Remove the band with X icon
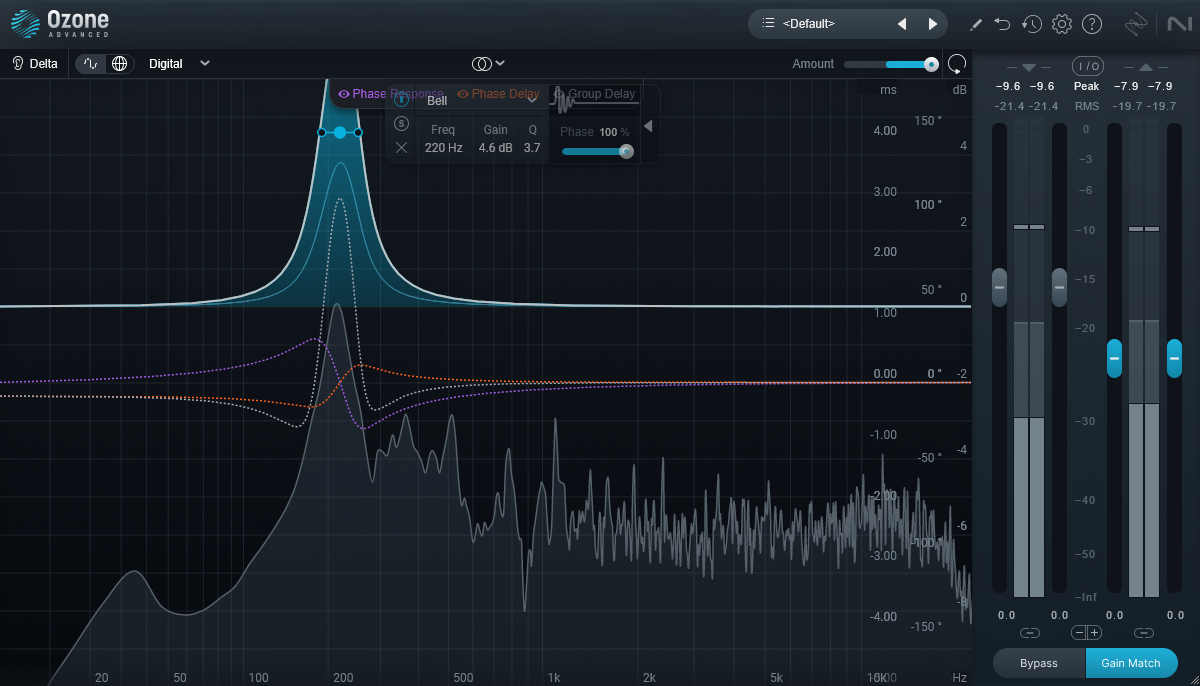This screenshot has width=1200, height=686. tap(401, 148)
